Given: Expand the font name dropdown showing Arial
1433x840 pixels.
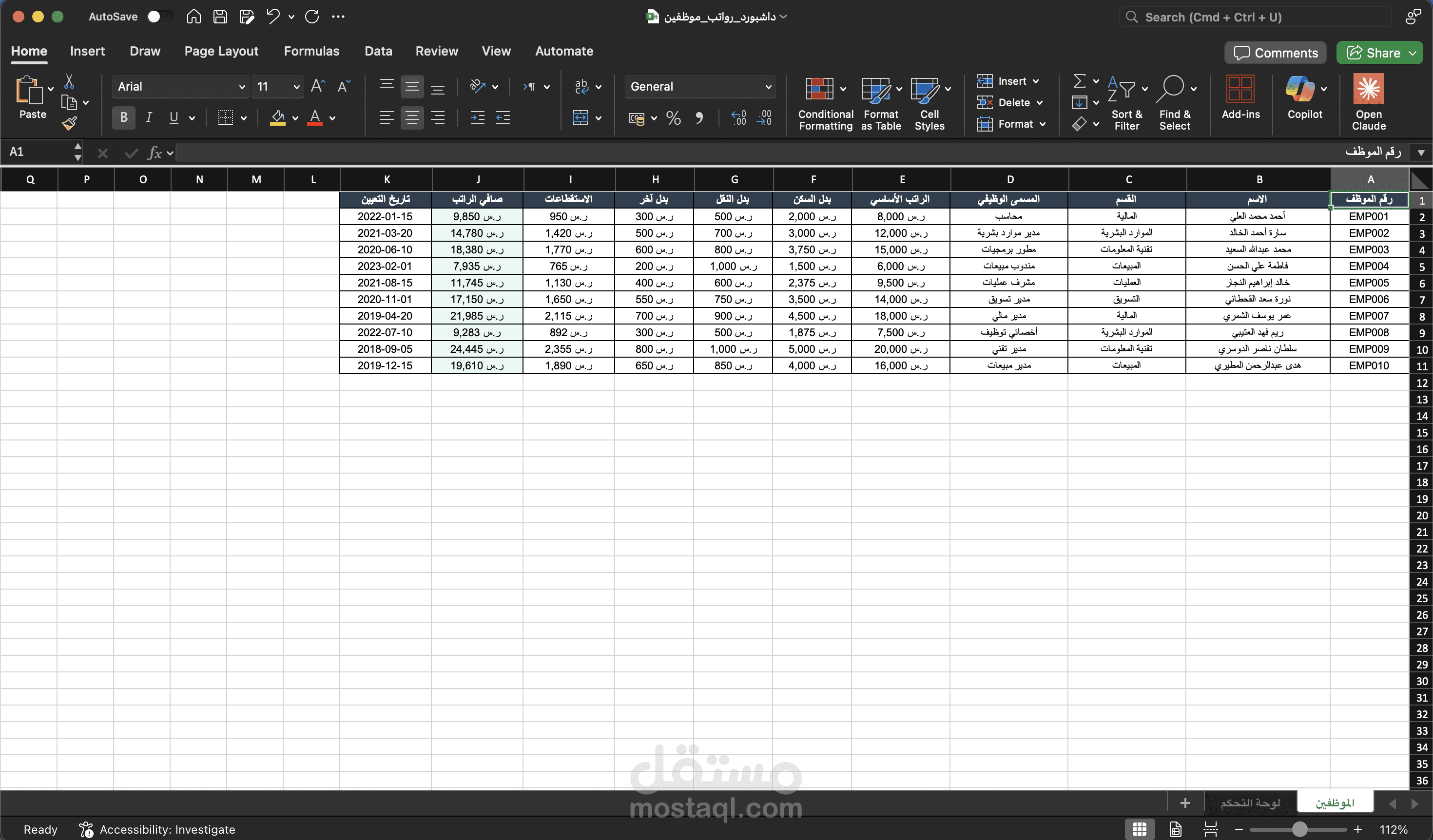Looking at the screenshot, I should (x=241, y=87).
